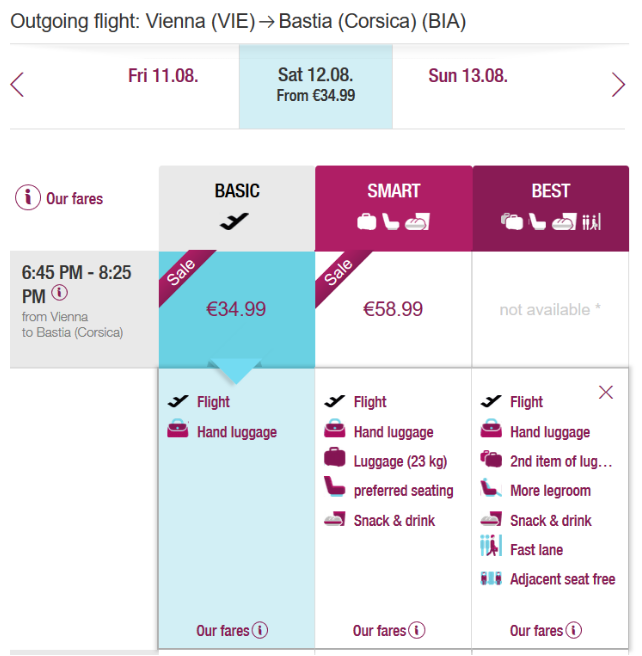Click the BEST fare fast lane icon in header

tap(592, 222)
